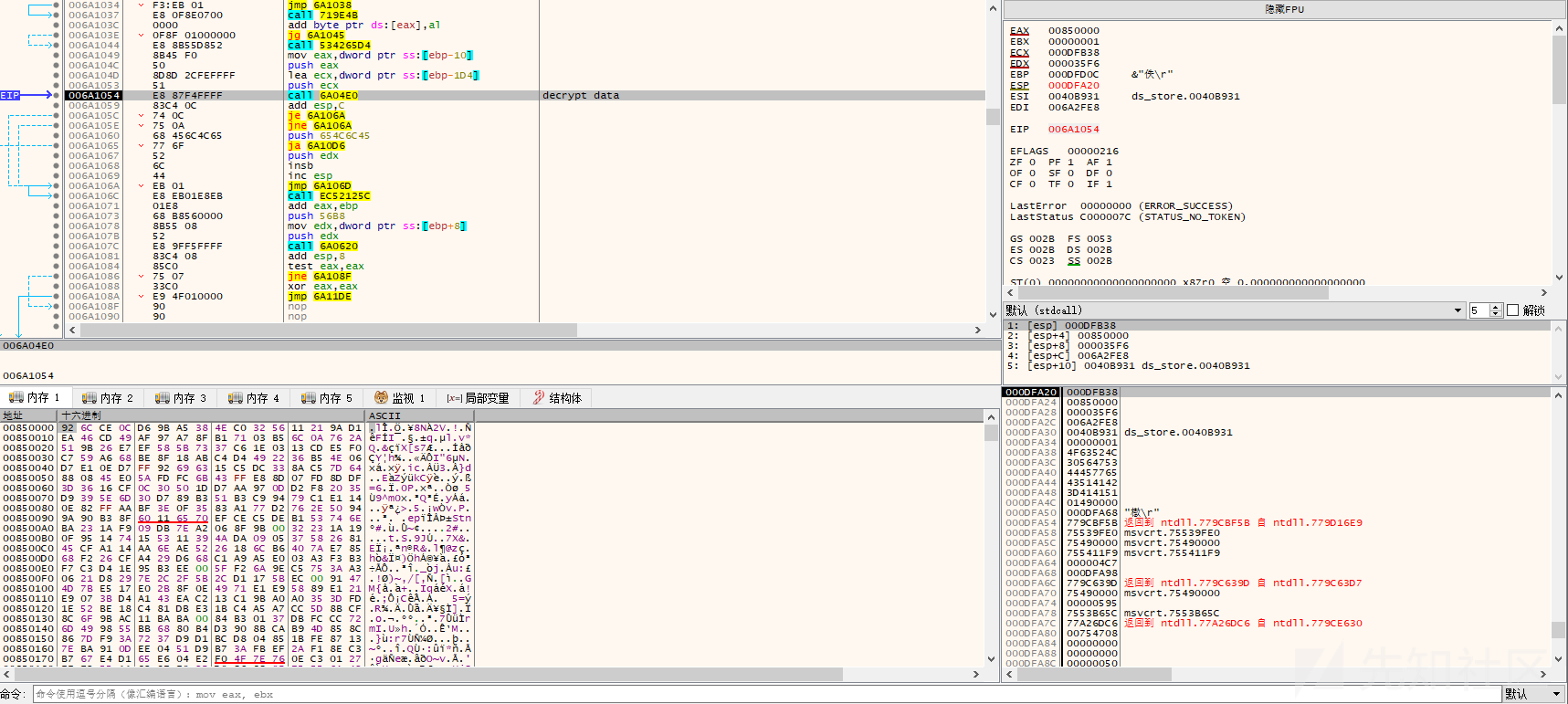Toggle the CF flag value
1568x704 pixels.
tap(1033, 184)
